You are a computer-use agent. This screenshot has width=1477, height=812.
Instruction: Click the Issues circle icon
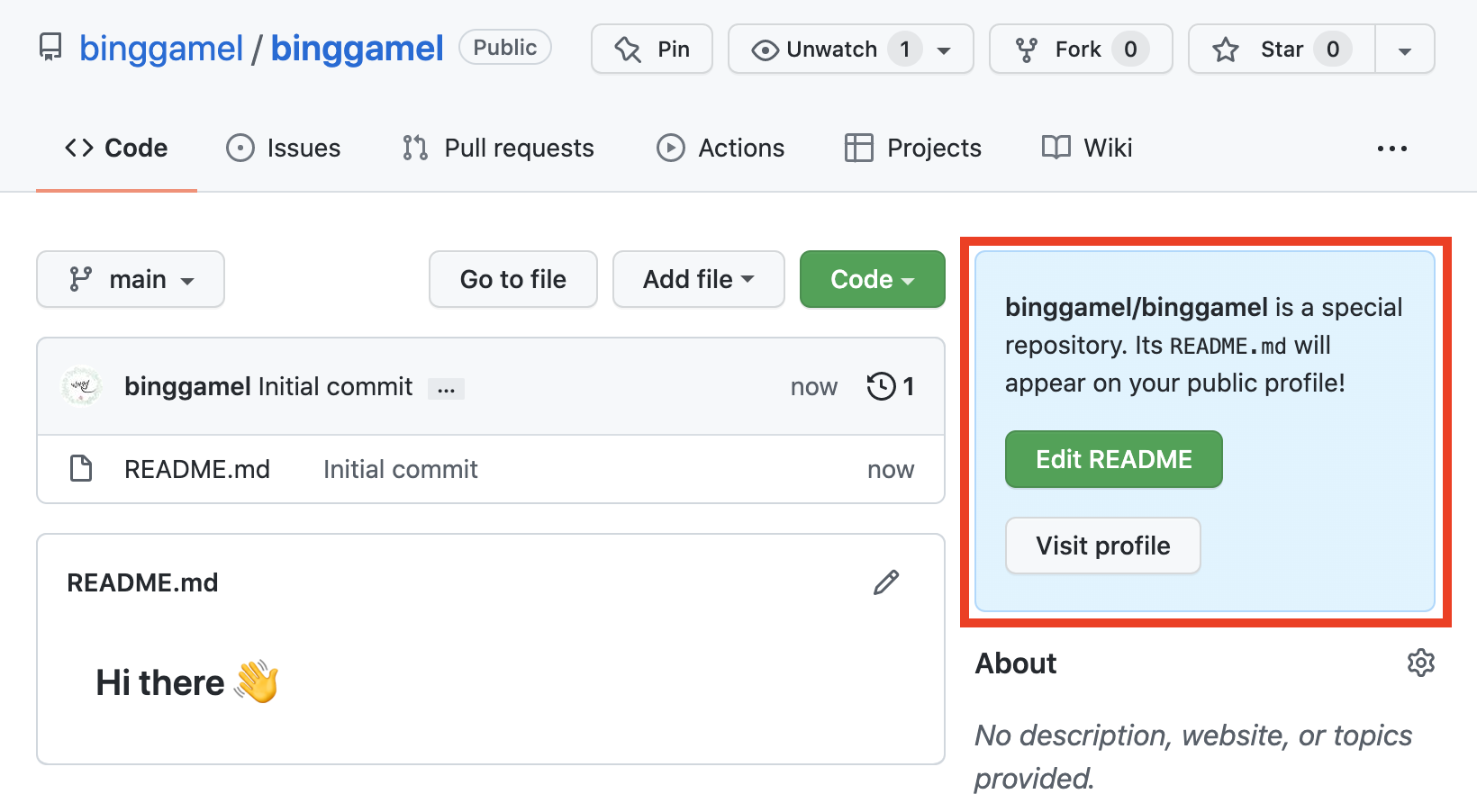240,148
